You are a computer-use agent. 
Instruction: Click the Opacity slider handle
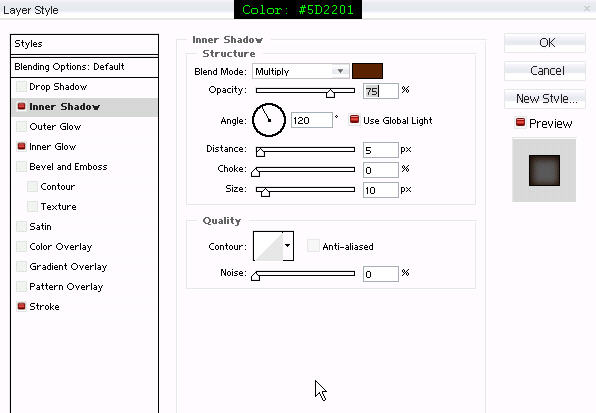[x=330, y=93]
